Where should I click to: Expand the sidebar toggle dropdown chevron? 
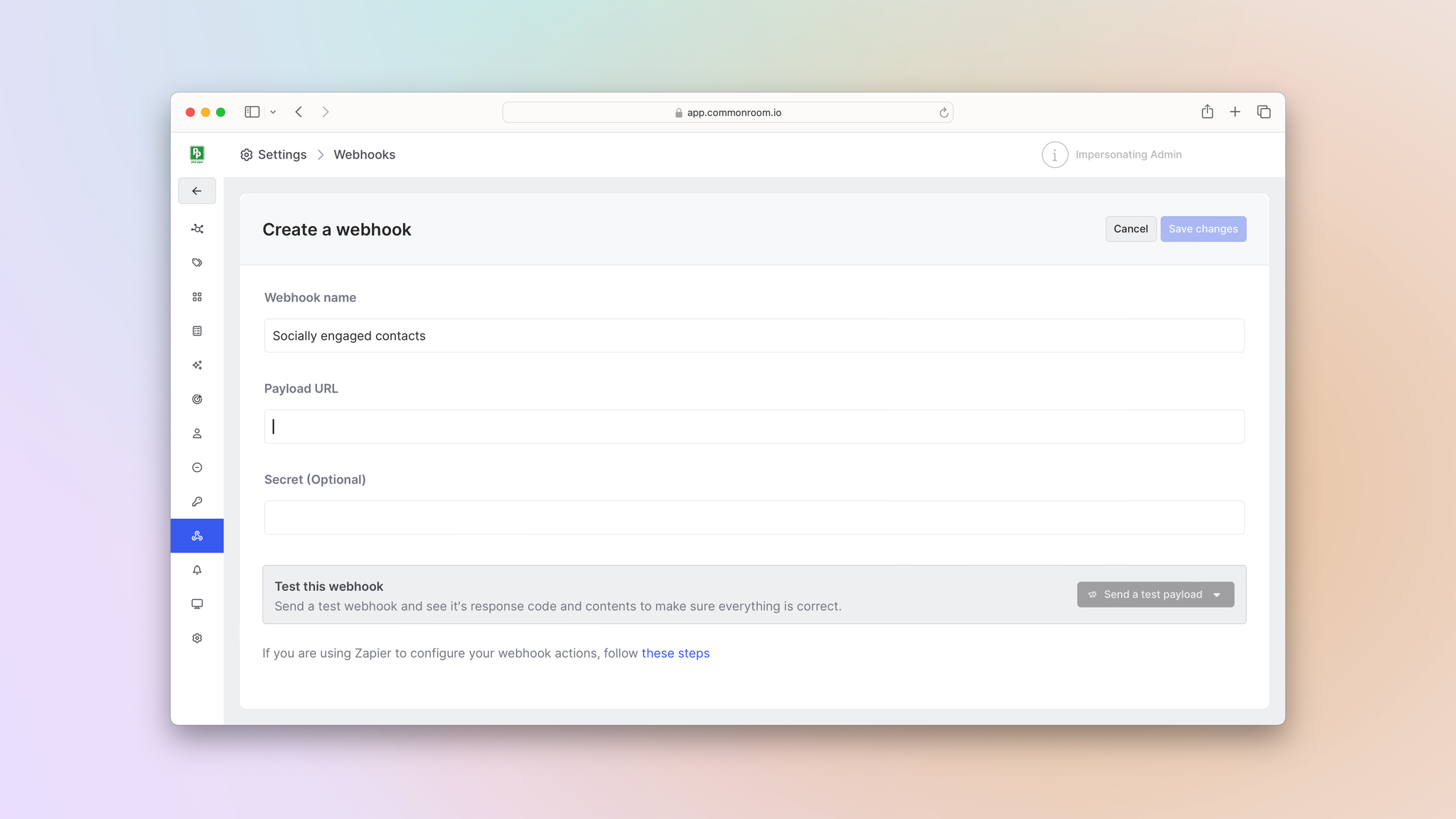pos(273,112)
